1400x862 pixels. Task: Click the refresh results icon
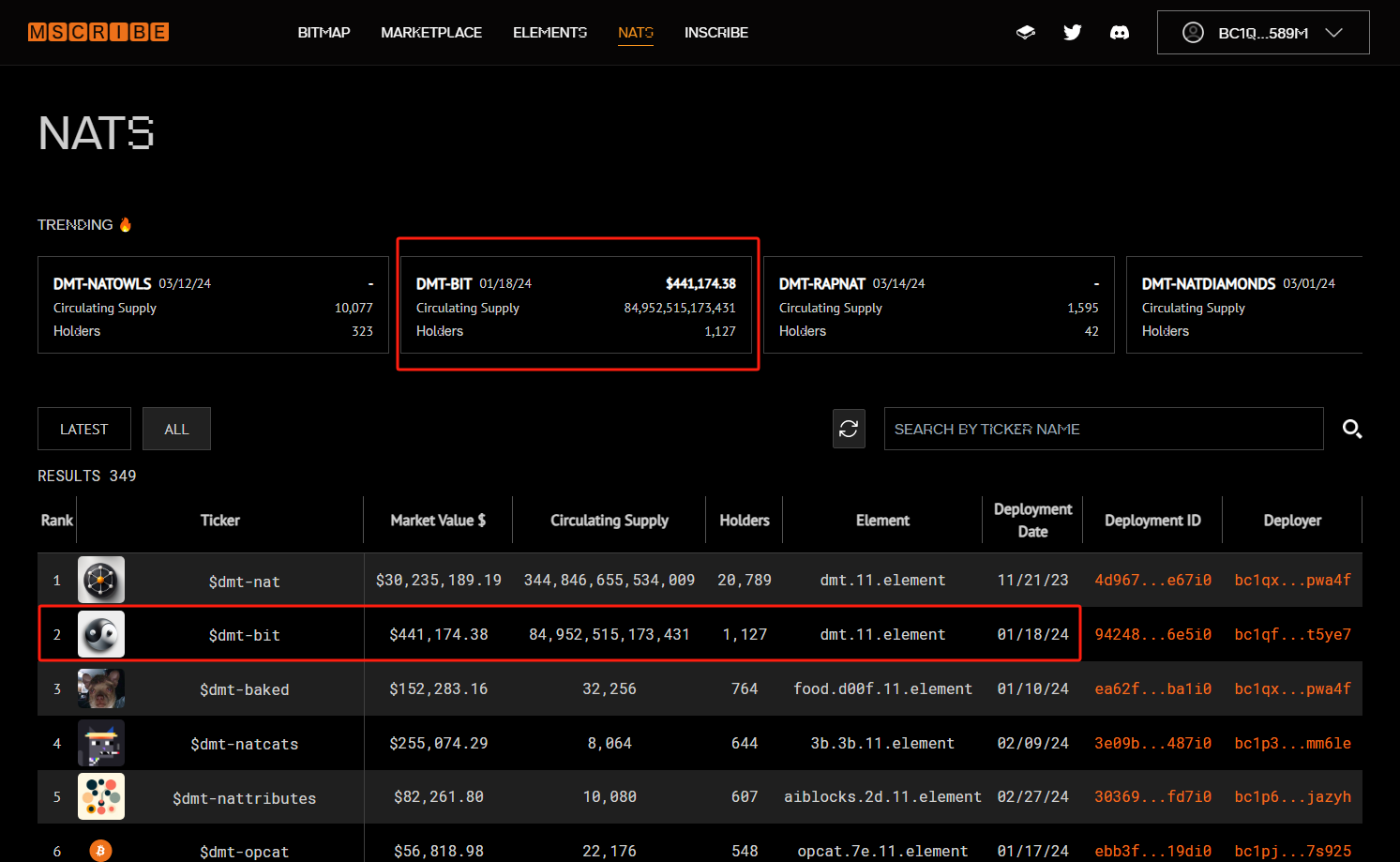pos(849,429)
